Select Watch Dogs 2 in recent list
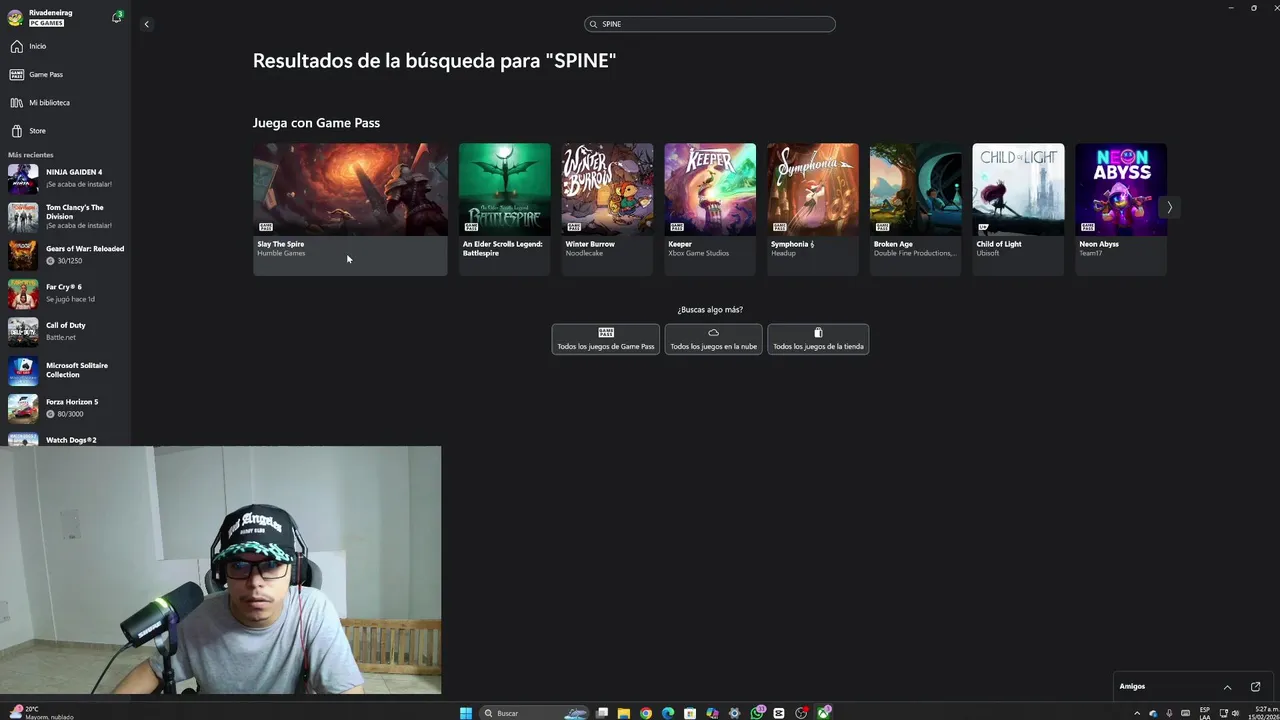 coord(65,439)
